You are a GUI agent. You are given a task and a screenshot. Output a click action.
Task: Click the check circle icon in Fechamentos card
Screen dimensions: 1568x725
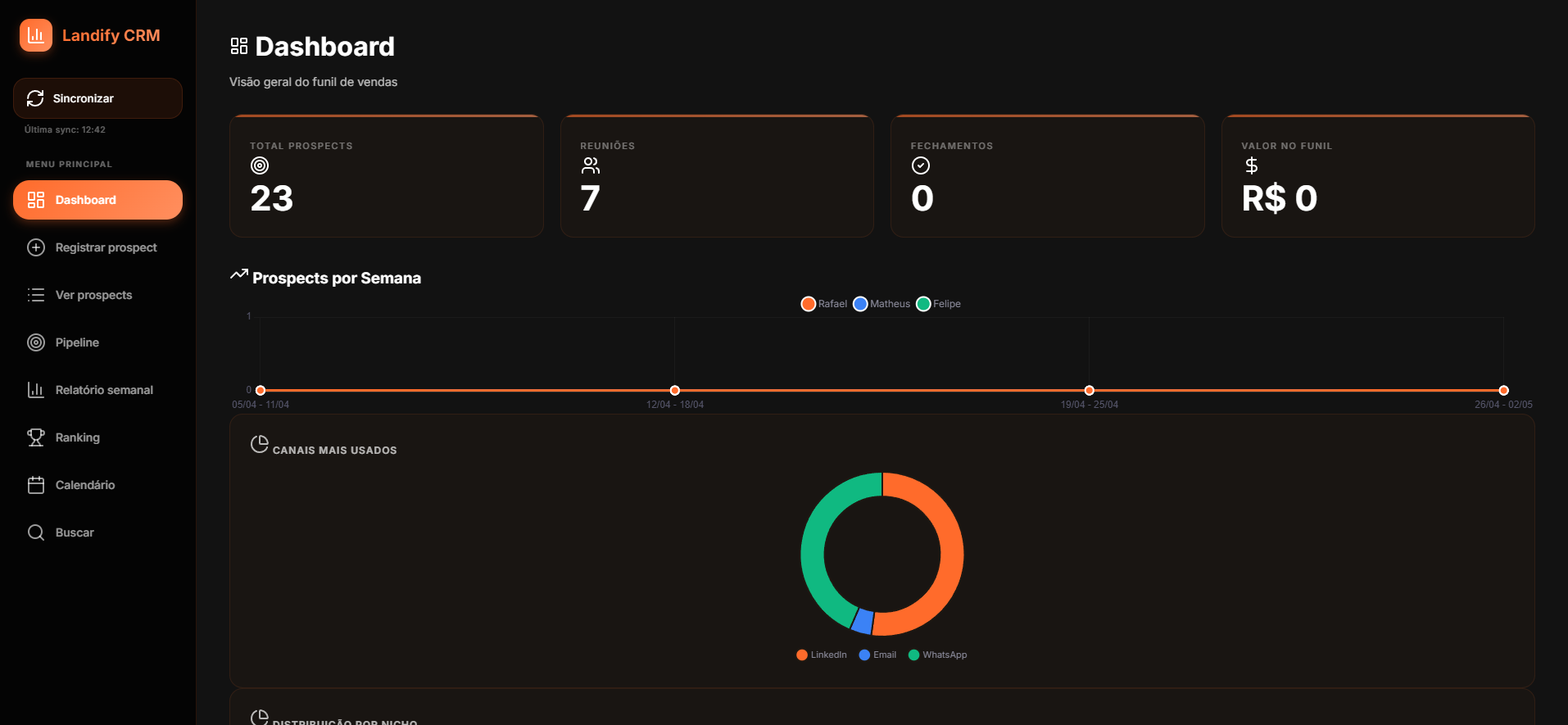tap(921, 165)
